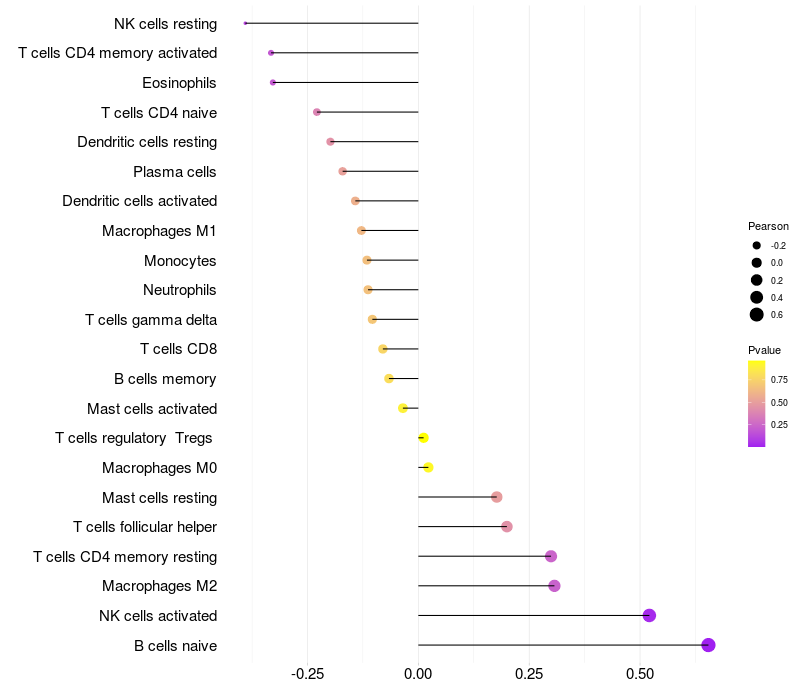Click the -0.25 x-axis tick label
The width and height of the screenshot is (800, 700).
(307, 674)
